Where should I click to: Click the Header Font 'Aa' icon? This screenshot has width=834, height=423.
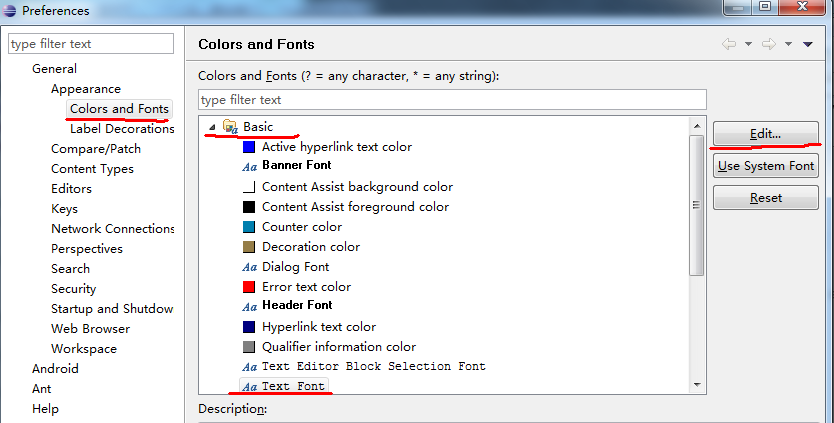pos(250,306)
